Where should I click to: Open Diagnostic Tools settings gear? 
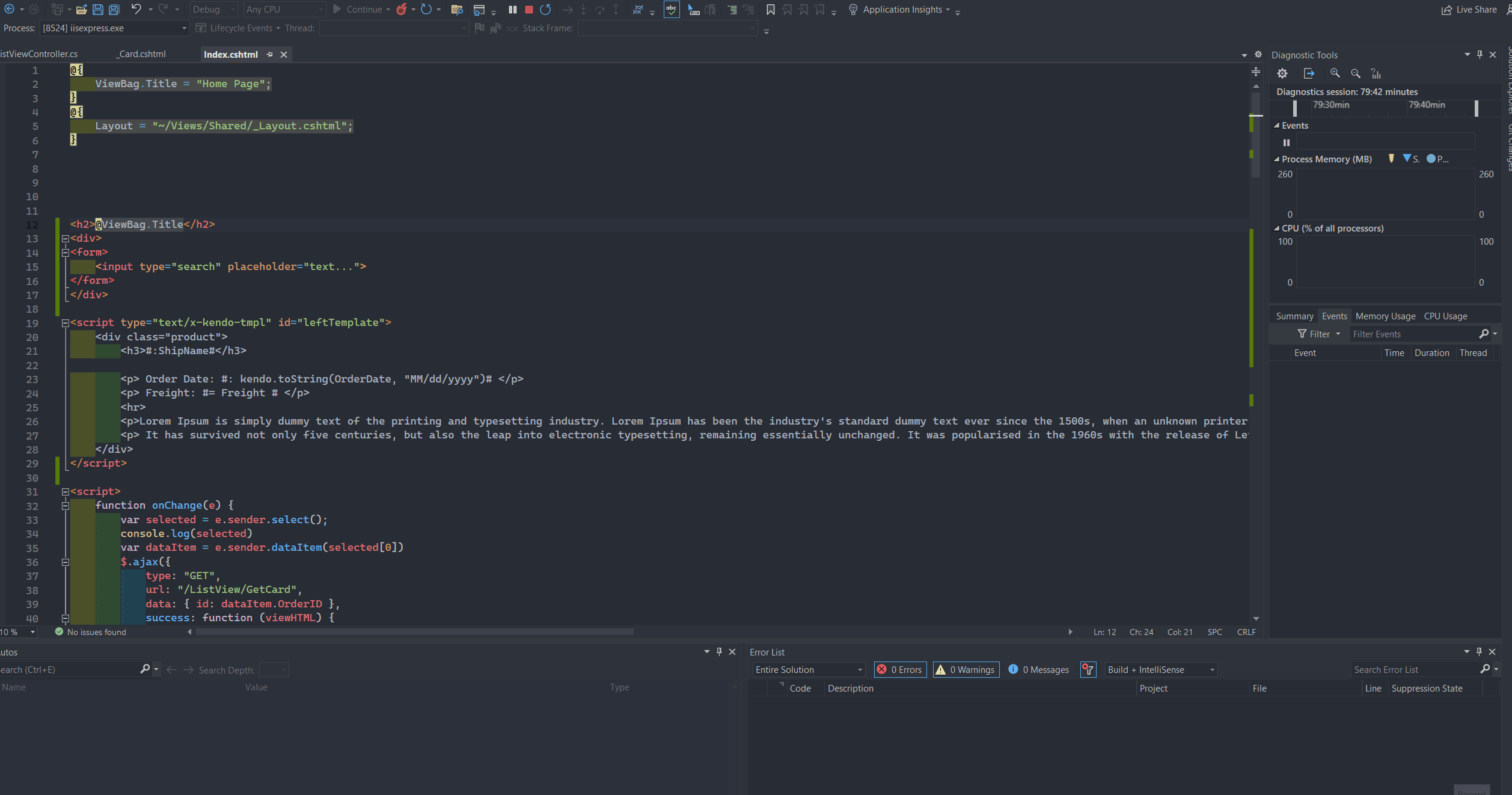click(x=1282, y=73)
